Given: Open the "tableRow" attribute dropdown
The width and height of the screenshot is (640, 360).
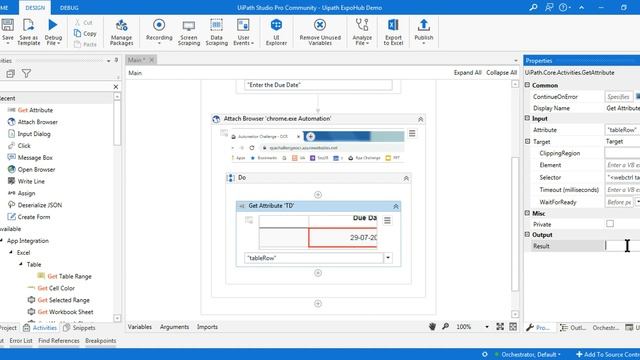Looking at the screenshot, I should click(388, 258).
